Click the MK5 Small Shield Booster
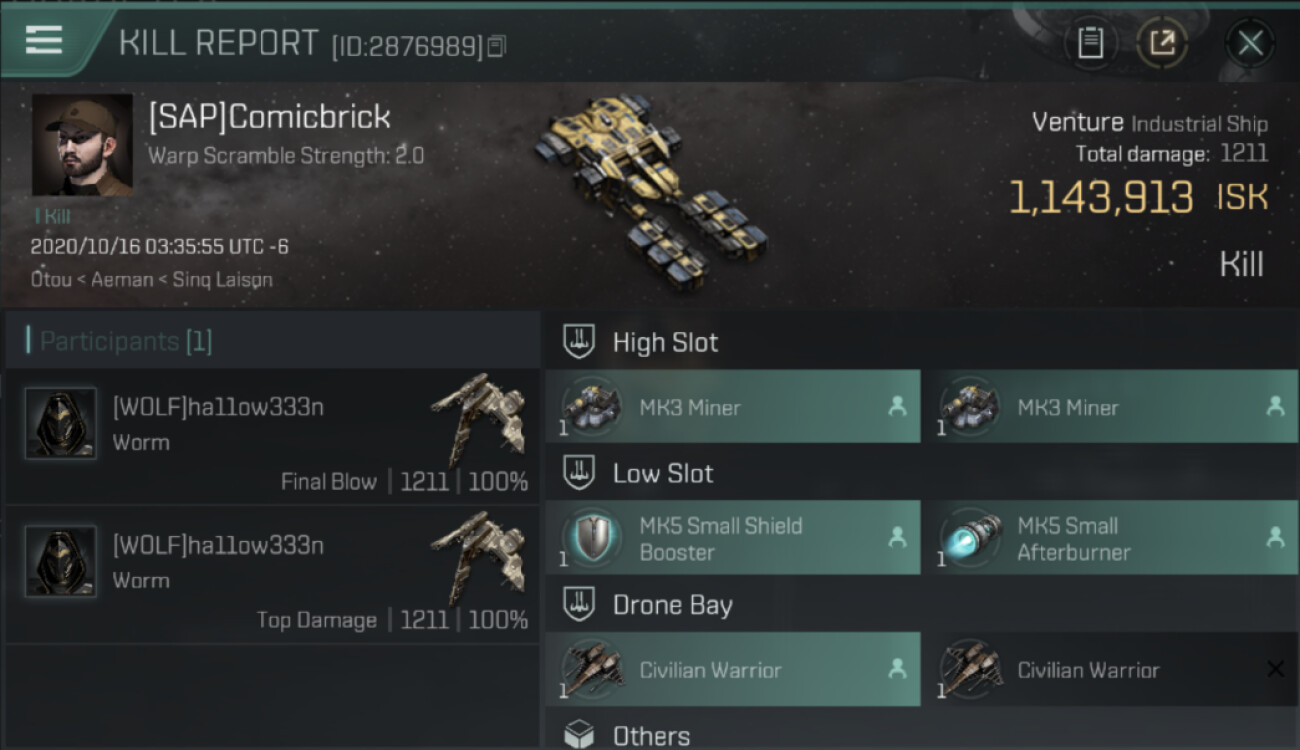 click(x=733, y=538)
